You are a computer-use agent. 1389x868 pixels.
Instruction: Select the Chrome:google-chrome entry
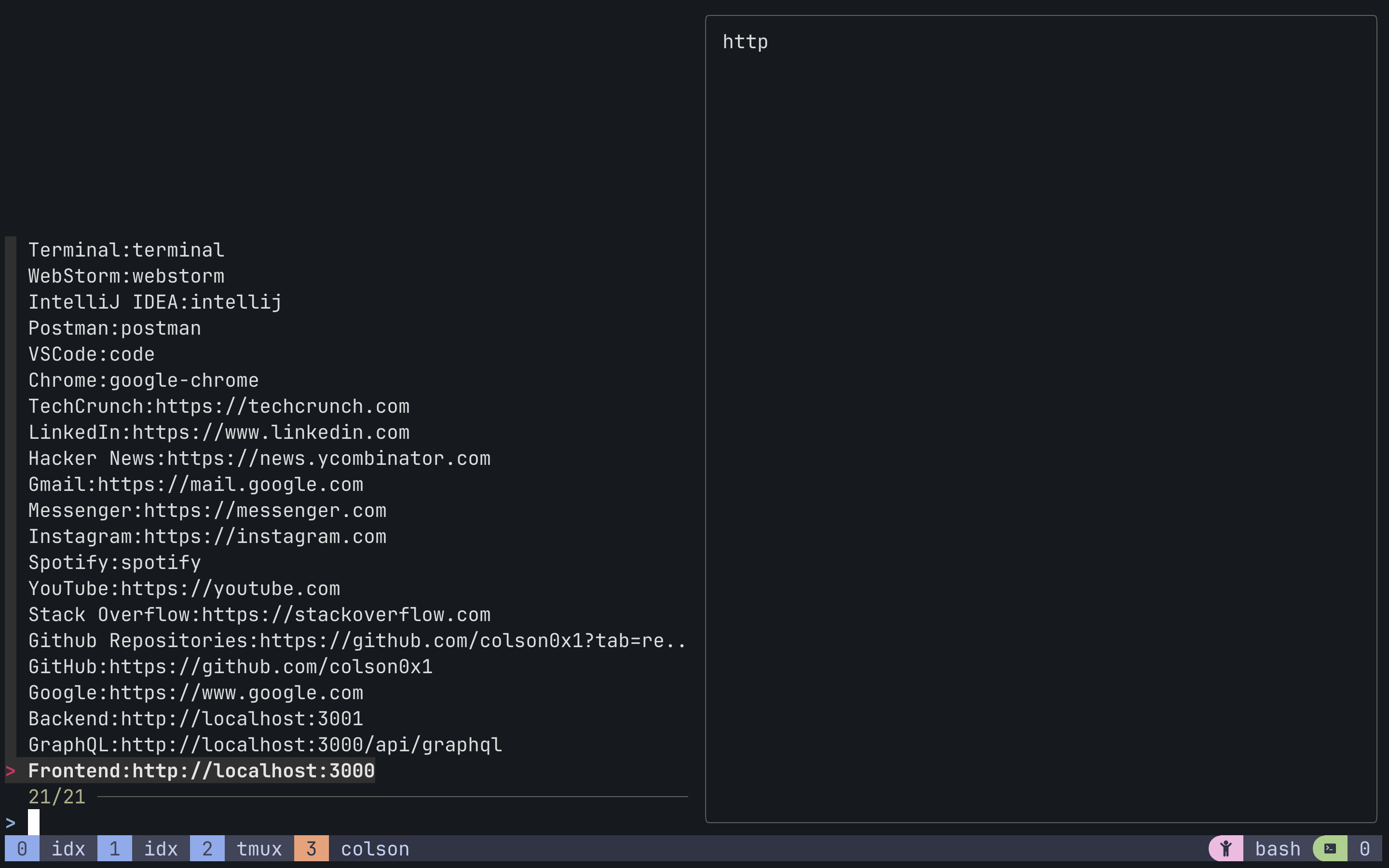coord(144,380)
